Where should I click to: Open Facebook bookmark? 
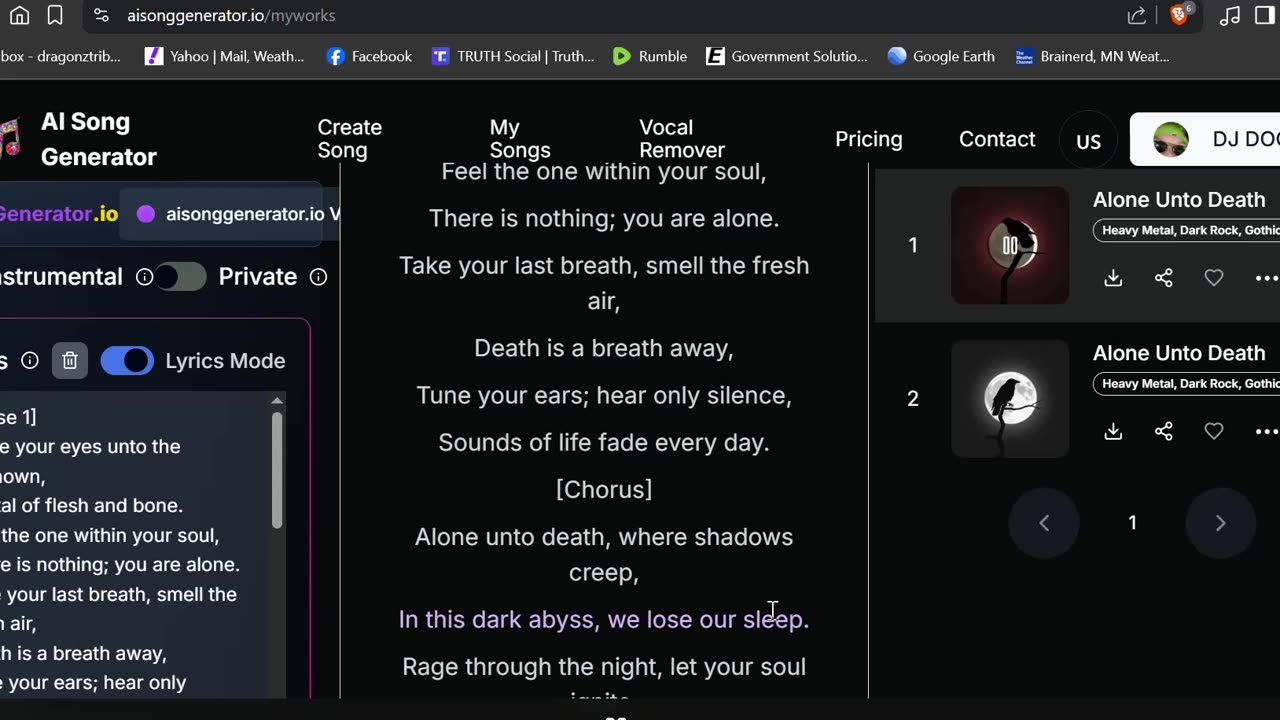point(369,56)
